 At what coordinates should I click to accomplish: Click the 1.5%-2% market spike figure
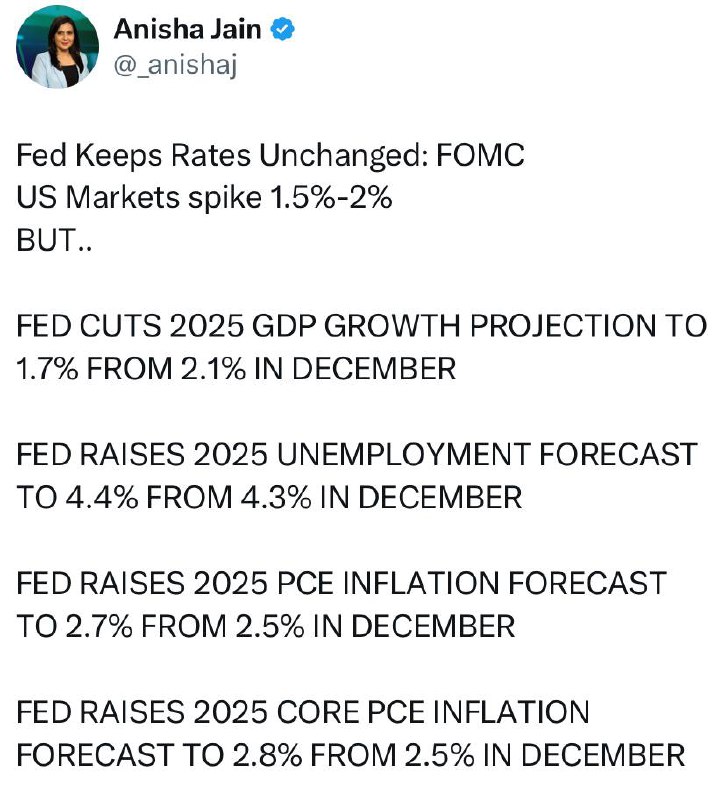(331, 197)
